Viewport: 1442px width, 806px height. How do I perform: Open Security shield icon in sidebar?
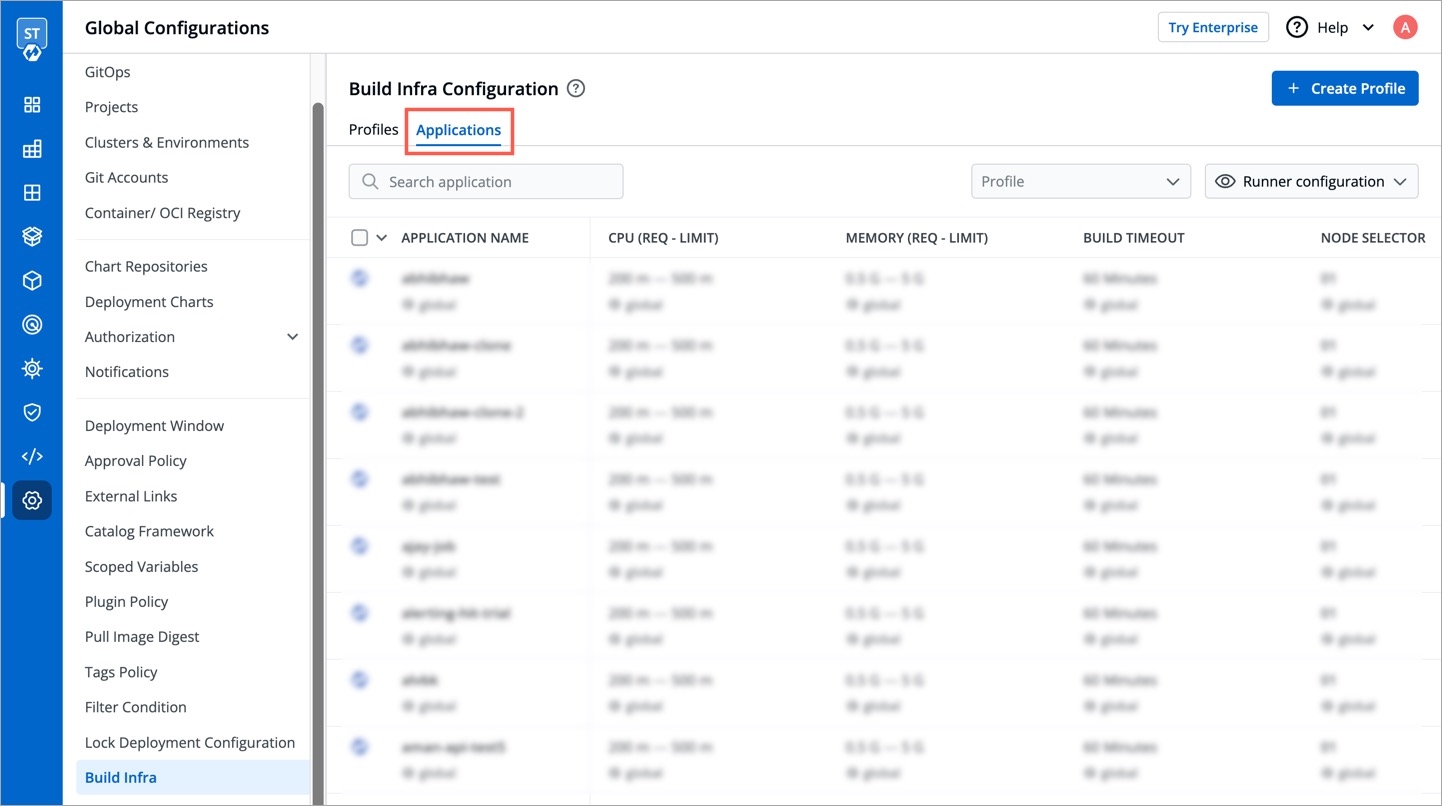32,412
